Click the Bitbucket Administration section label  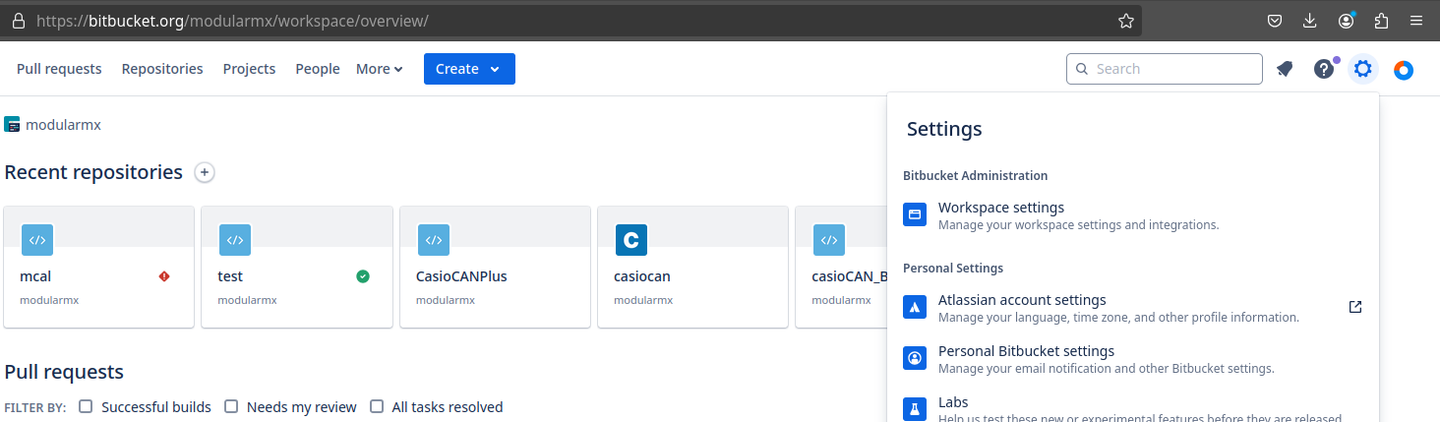point(975,175)
